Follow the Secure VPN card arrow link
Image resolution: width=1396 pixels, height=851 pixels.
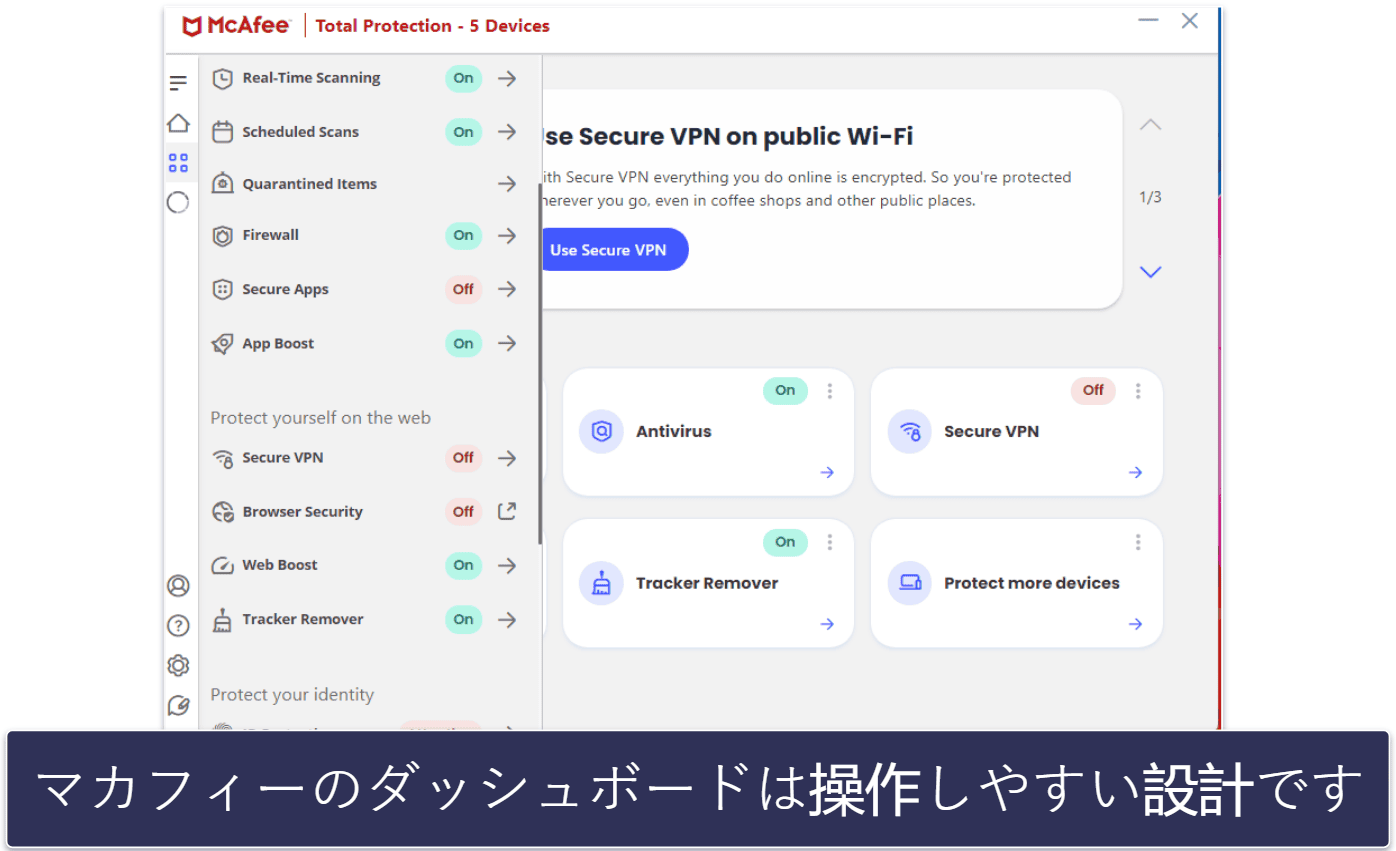[x=1135, y=473]
